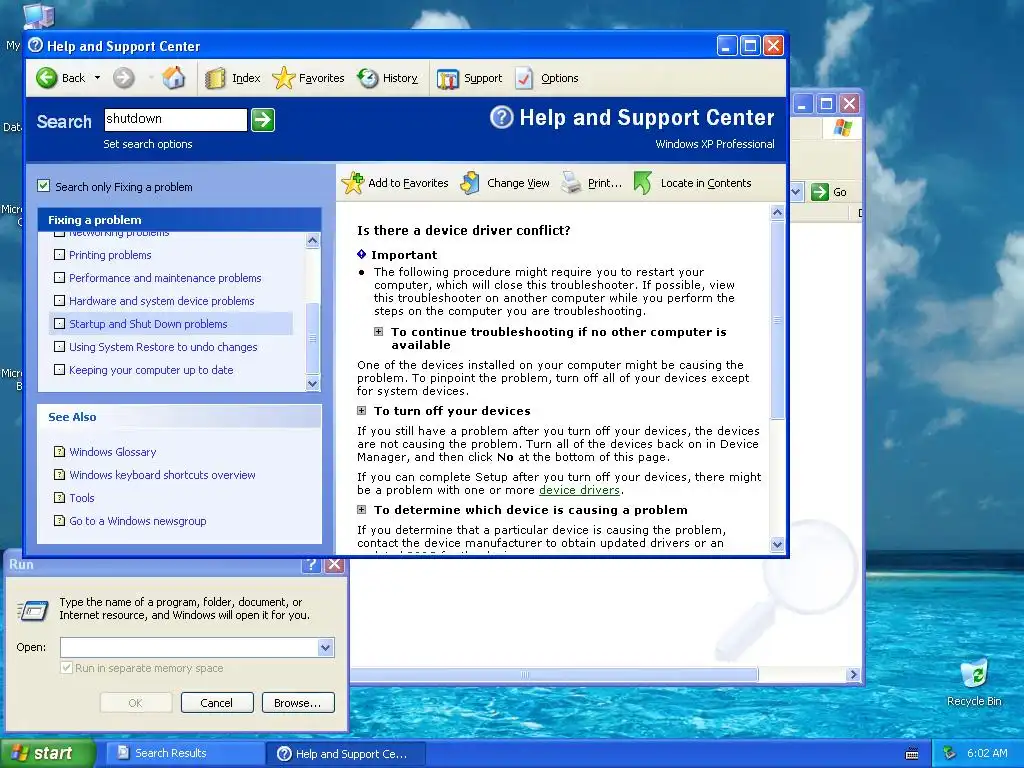
Task: Expand To turn off your devices
Action: (362, 411)
